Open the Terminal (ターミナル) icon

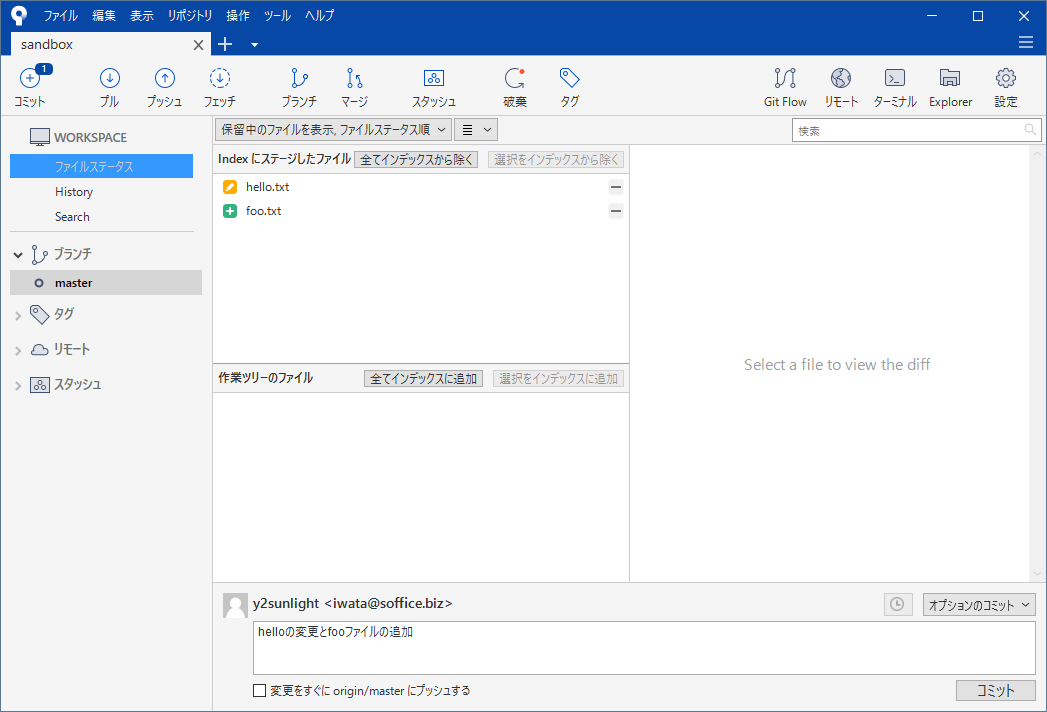tap(895, 79)
